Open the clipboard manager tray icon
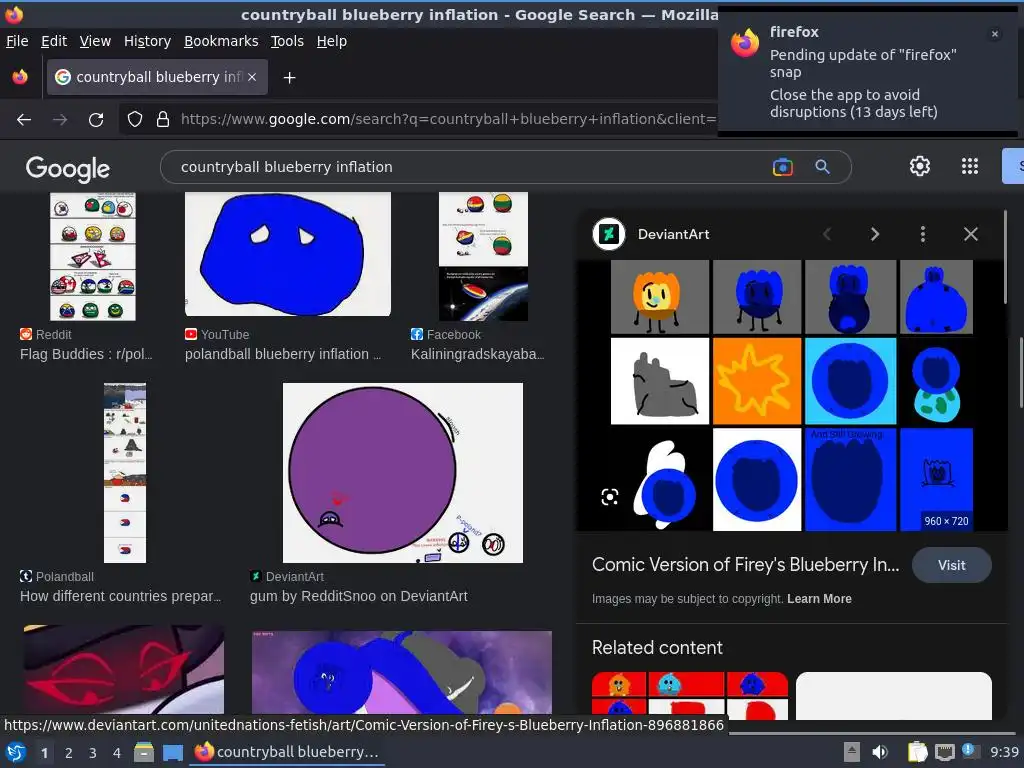The image size is (1024, 768). pos(917,752)
